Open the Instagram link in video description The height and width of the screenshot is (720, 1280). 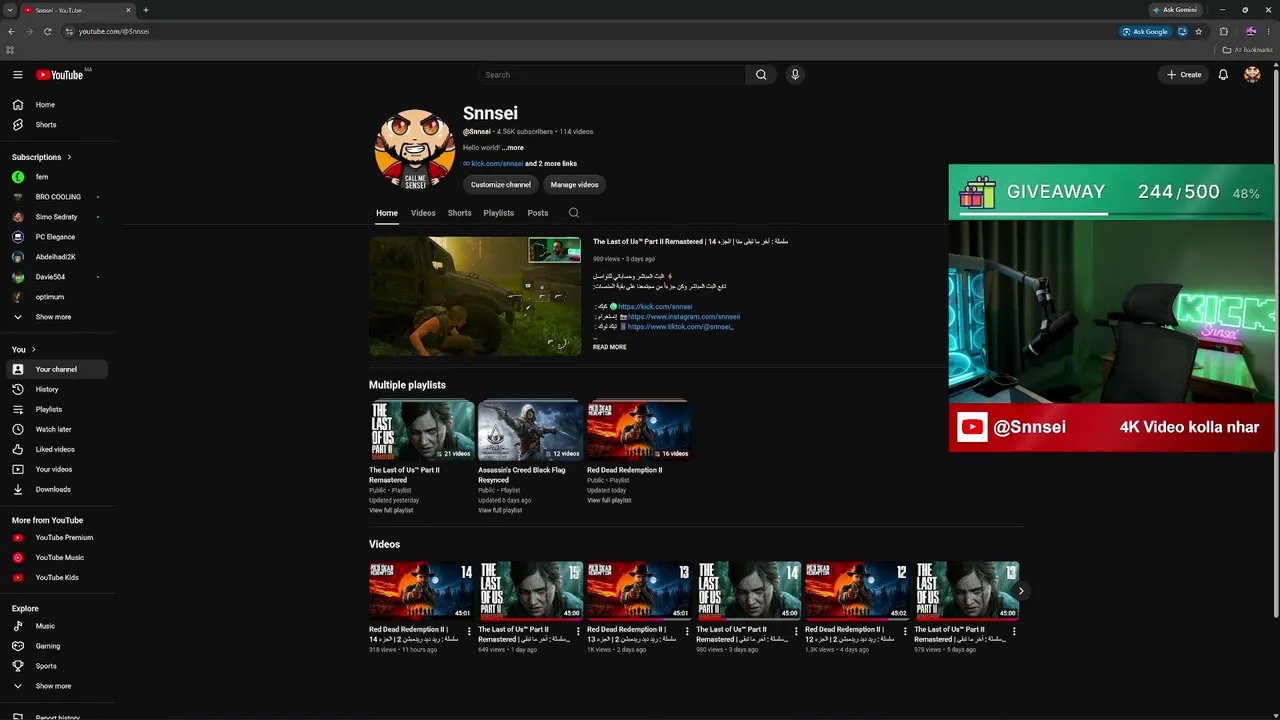pos(684,317)
